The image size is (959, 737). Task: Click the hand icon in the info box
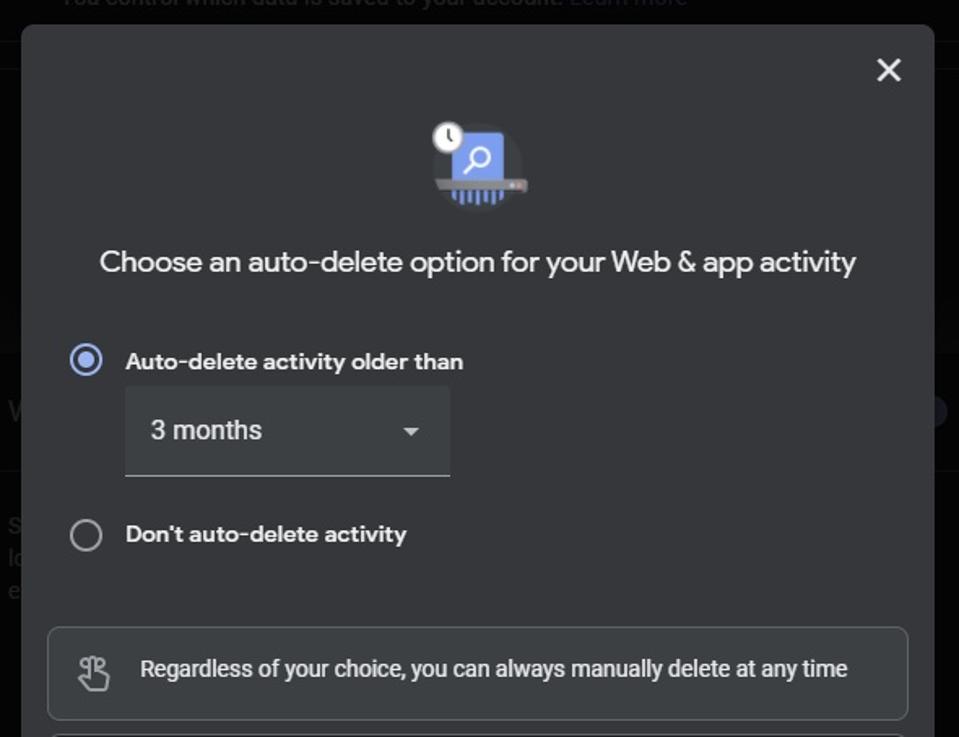tap(94, 673)
